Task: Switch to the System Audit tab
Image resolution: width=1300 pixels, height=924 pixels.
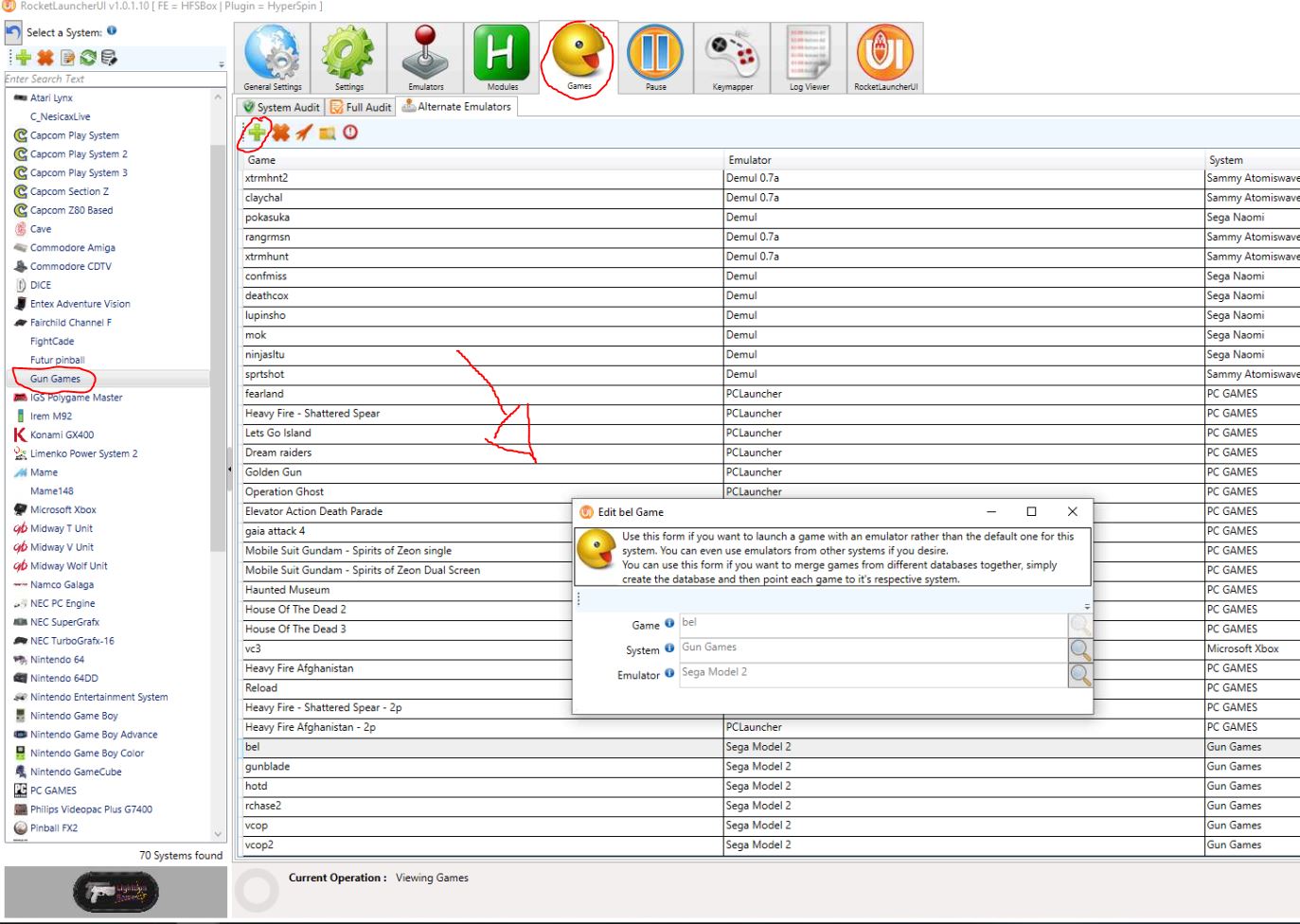Action: (x=280, y=107)
